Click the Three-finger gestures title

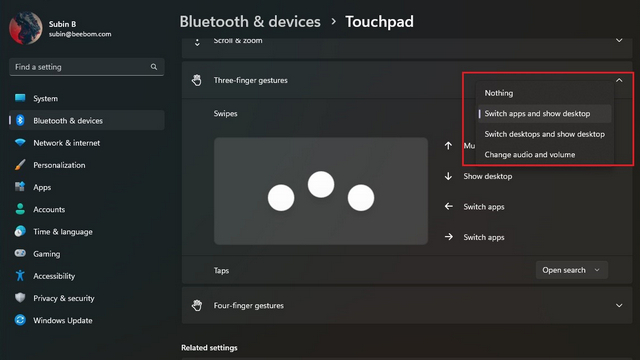(251, 80)
